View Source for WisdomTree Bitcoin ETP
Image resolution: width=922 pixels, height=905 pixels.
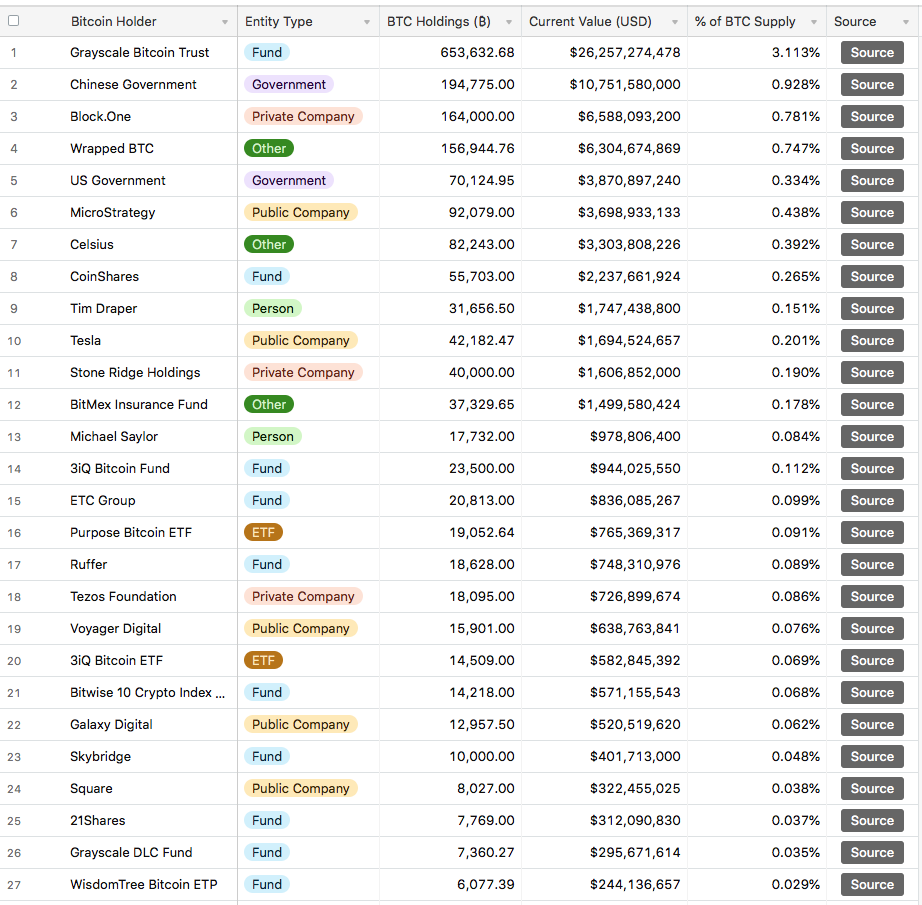[x=872, y=884]
